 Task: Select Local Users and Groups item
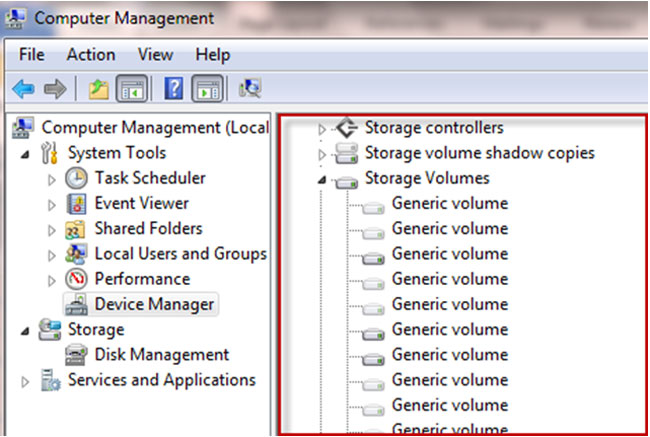(x=180, y=254)
